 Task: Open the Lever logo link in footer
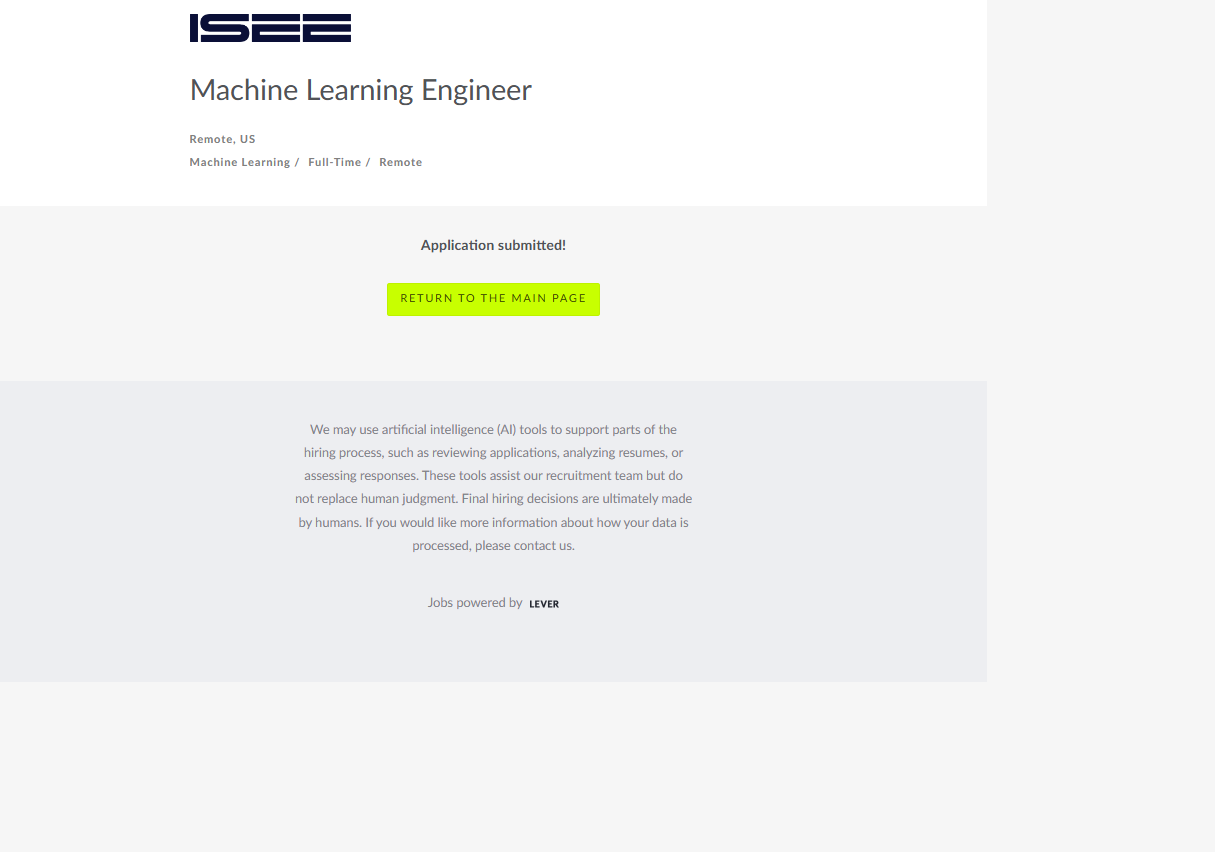544,604
